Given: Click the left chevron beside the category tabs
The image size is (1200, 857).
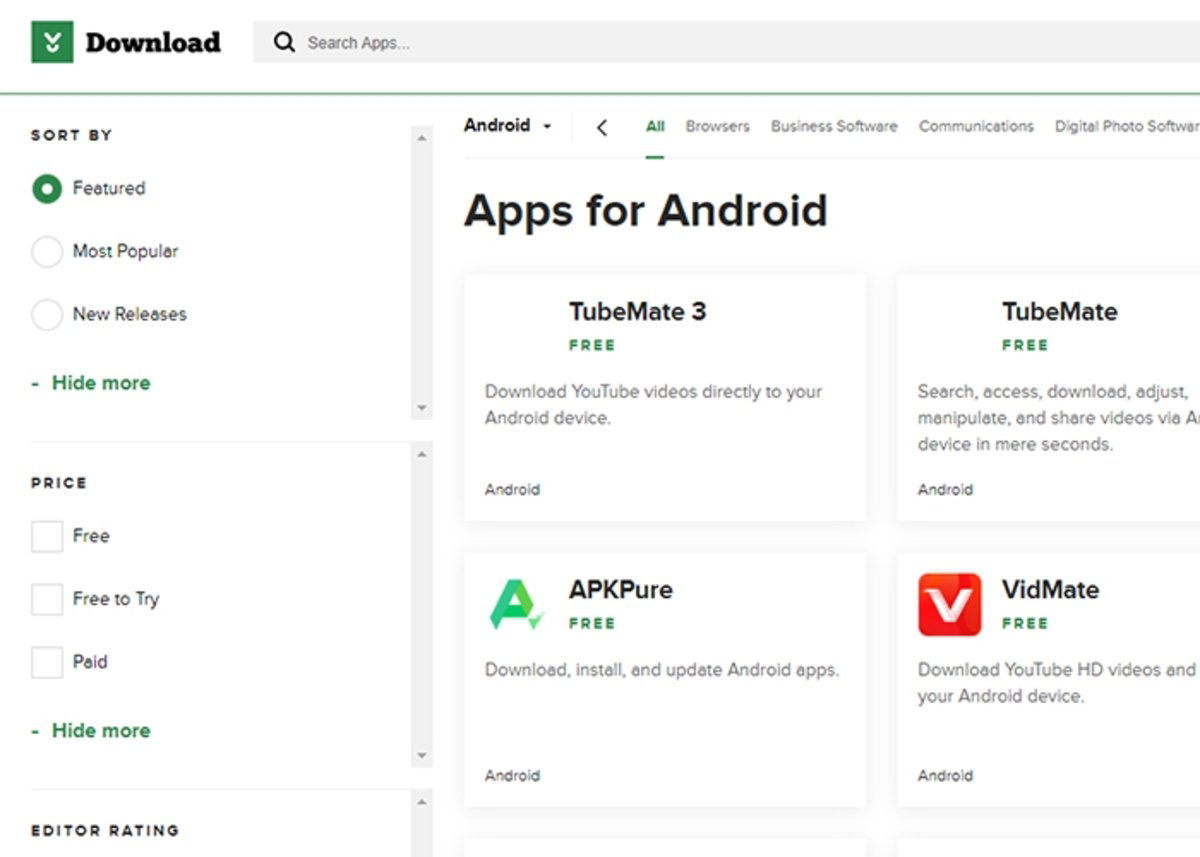Looking at the screenshot, I should click(x=600, y=126).
